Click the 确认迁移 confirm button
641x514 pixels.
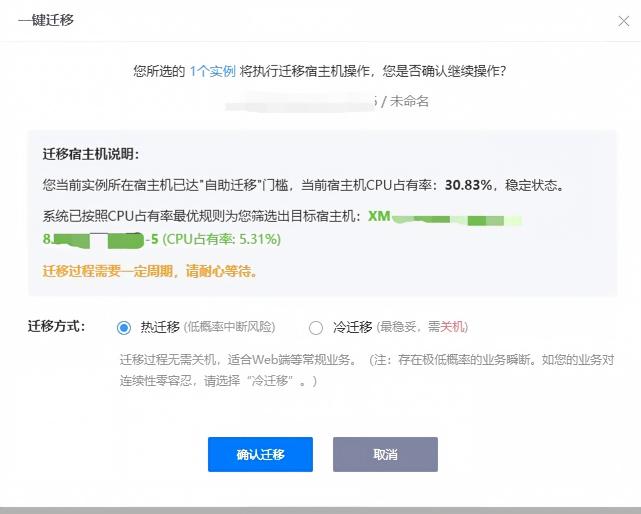click(x=260, y=454)
